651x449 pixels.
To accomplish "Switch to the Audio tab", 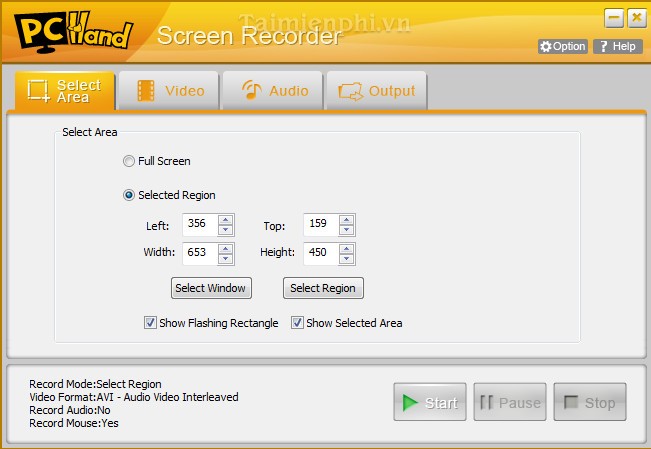I will (x=273, y=91).
